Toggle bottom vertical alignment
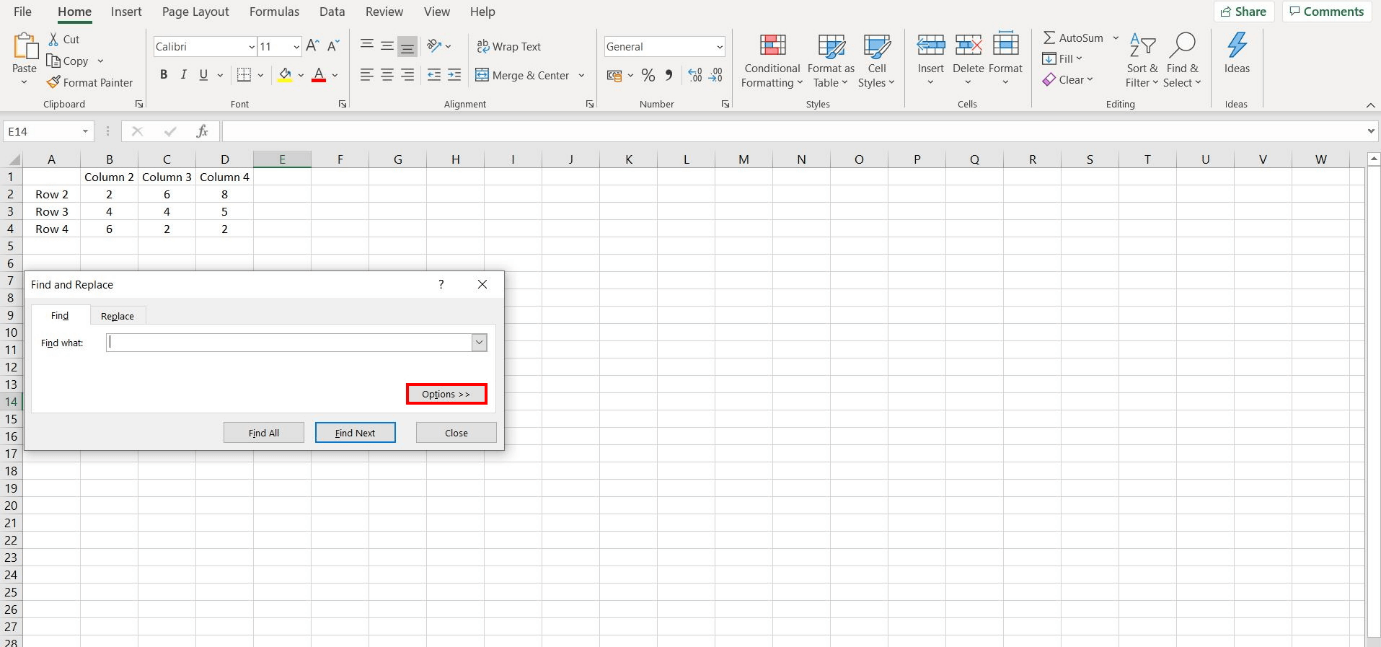This screenshot has height=647, width=1381. click(407, 46)
